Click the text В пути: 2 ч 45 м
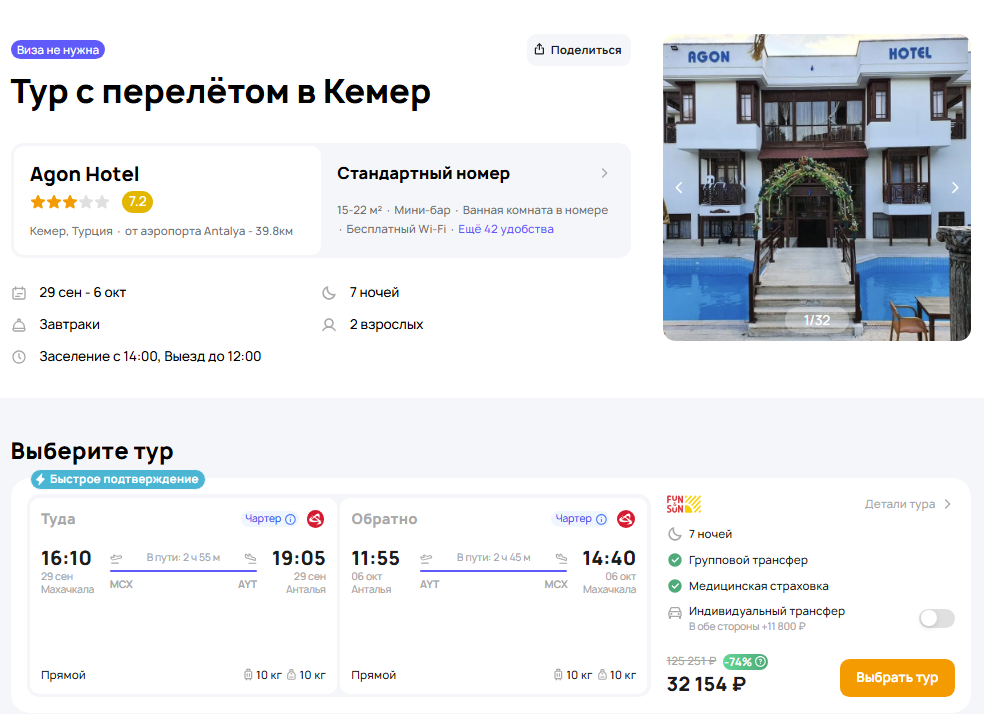Image resolution: width=984 pixels, height=714 pixels. click(493, 557)
